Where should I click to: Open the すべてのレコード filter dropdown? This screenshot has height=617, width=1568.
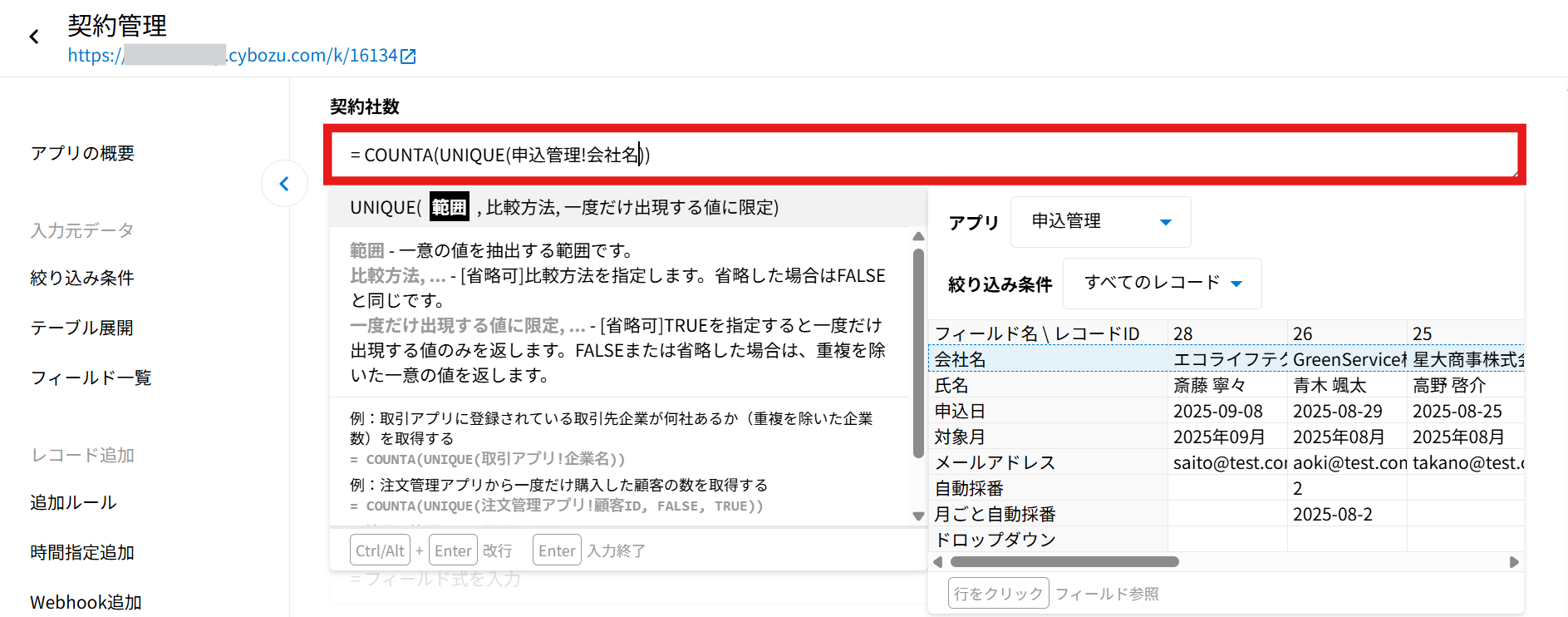coord(1161,284)
